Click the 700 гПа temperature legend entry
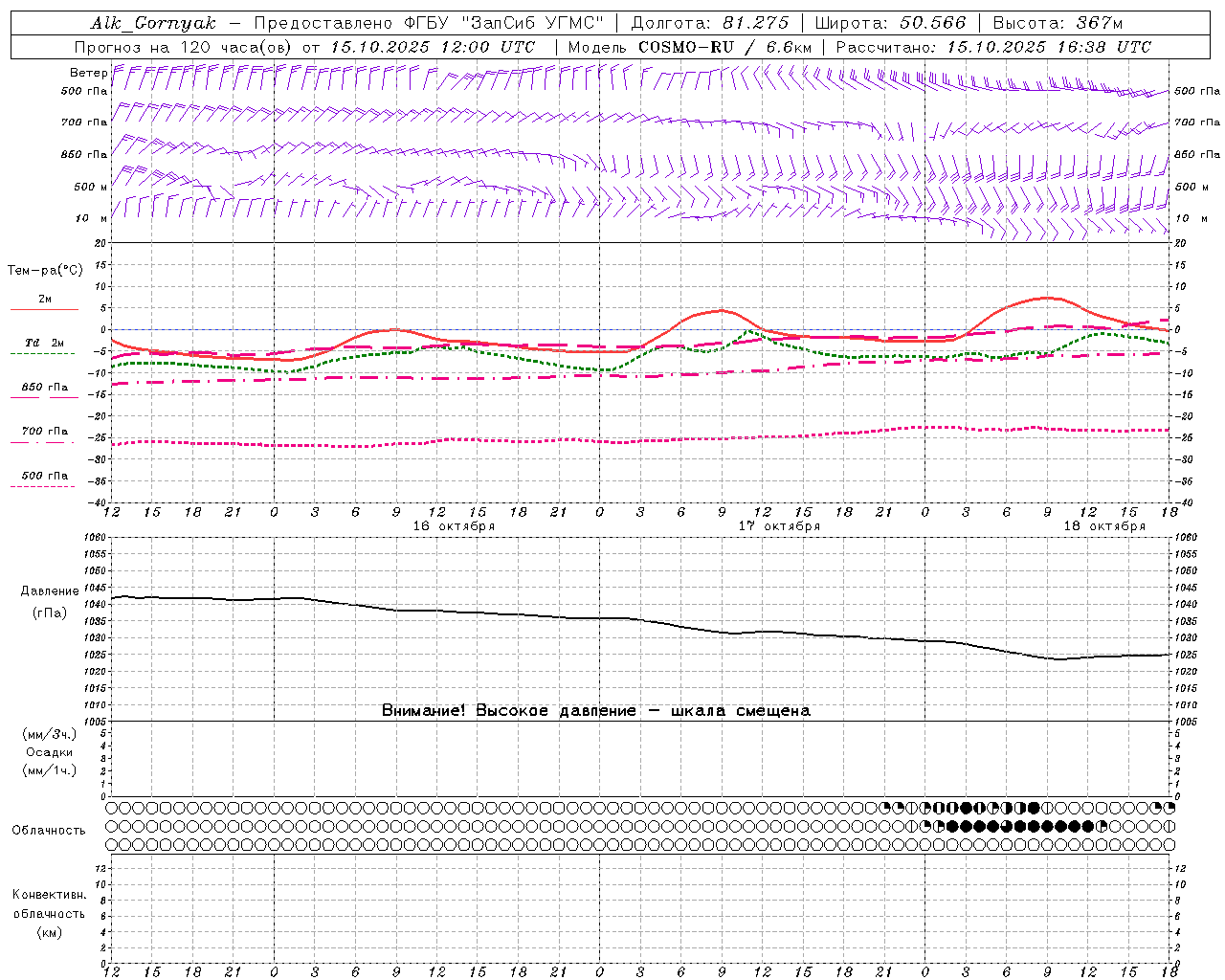1225x980 pixels. (45, 432)
